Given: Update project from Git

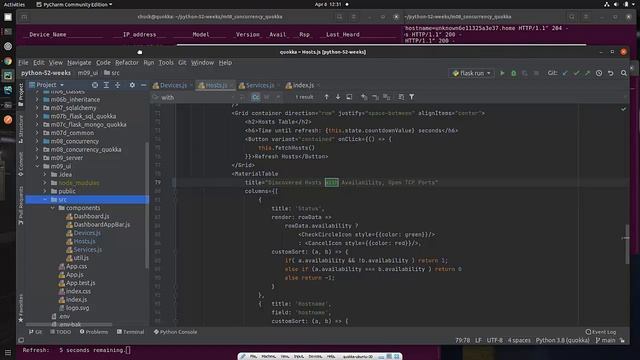Looking at the screenshot, I should click(565, 73).
